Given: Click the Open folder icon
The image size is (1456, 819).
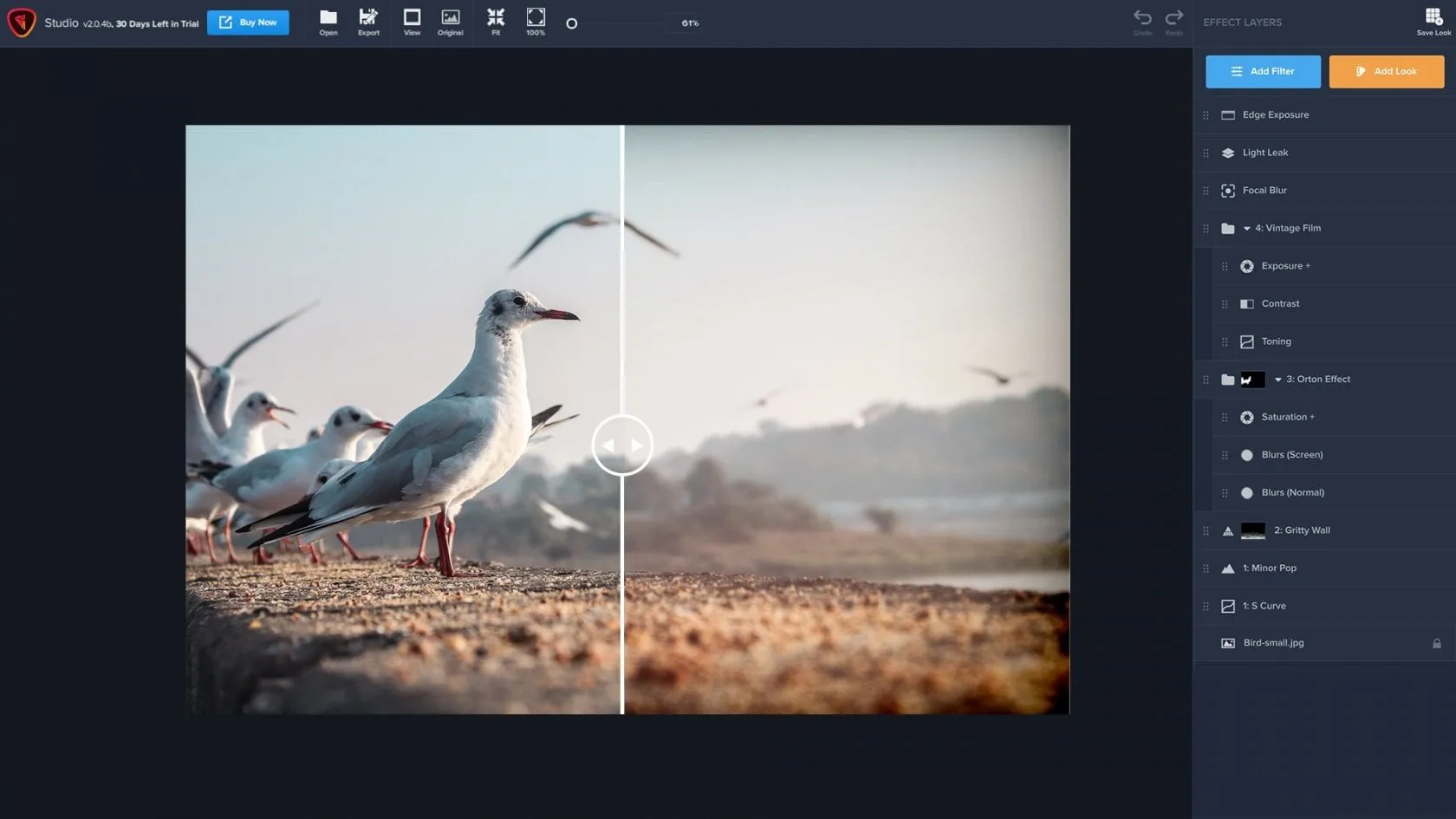Looking at the screenshot, I should [328, 18].
